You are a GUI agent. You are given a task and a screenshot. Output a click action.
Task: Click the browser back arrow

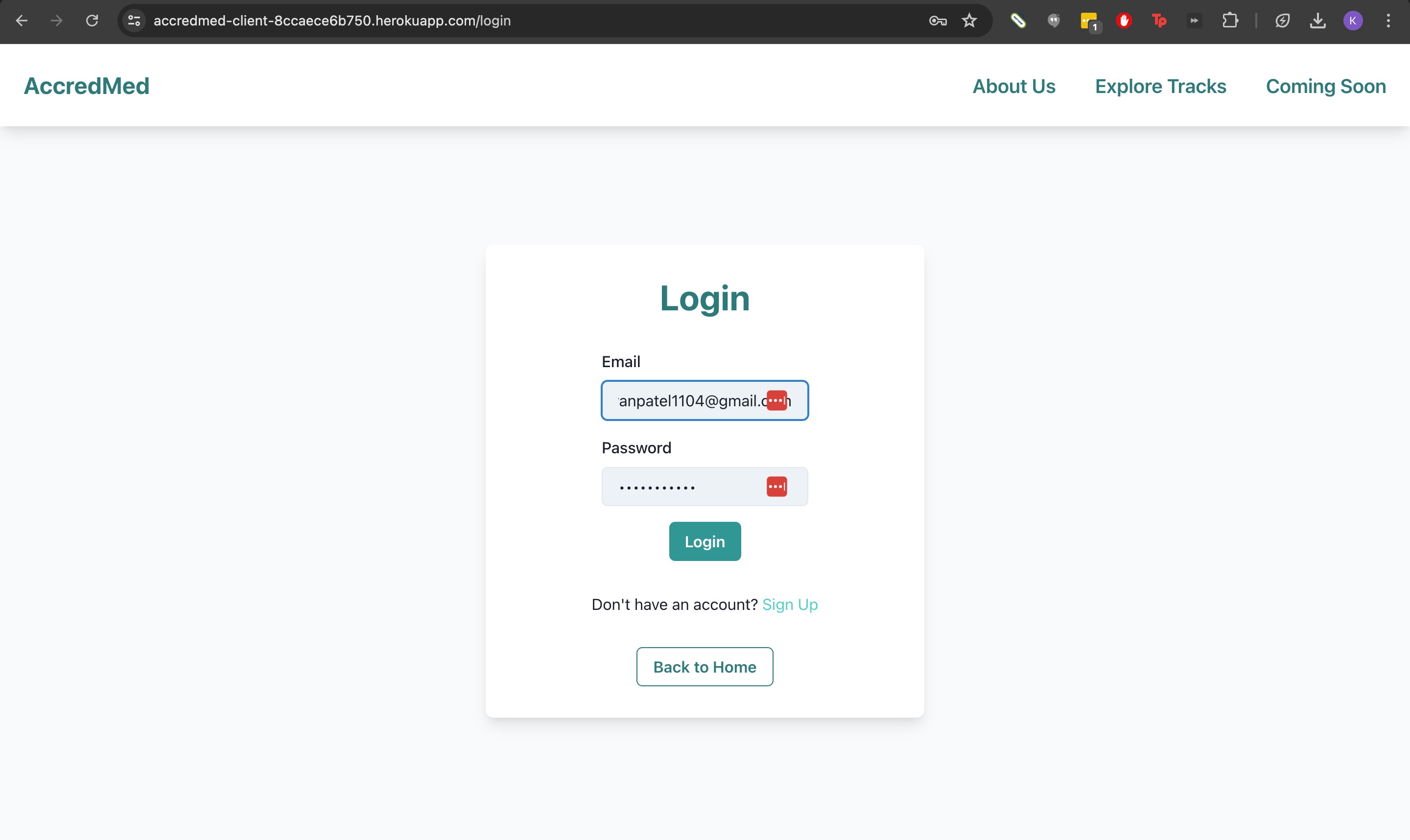tap(22, 21)
